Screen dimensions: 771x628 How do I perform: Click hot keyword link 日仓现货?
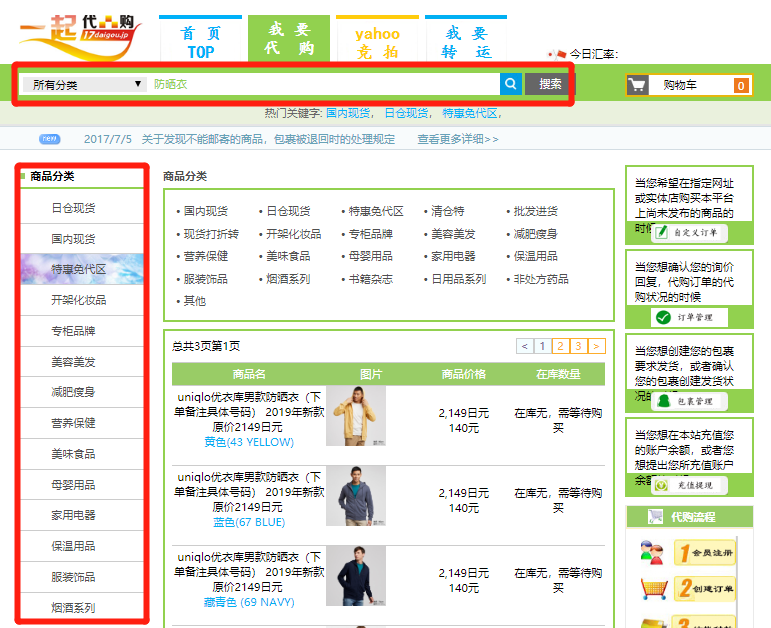click(406, 113)
